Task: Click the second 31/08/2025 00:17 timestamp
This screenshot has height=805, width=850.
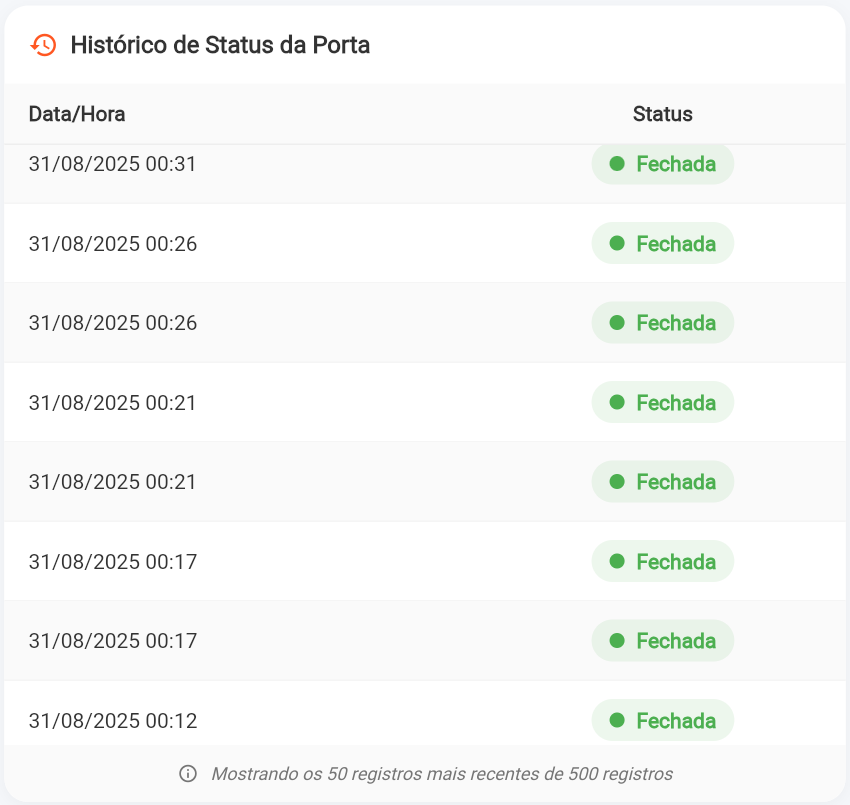Action: 113,641
